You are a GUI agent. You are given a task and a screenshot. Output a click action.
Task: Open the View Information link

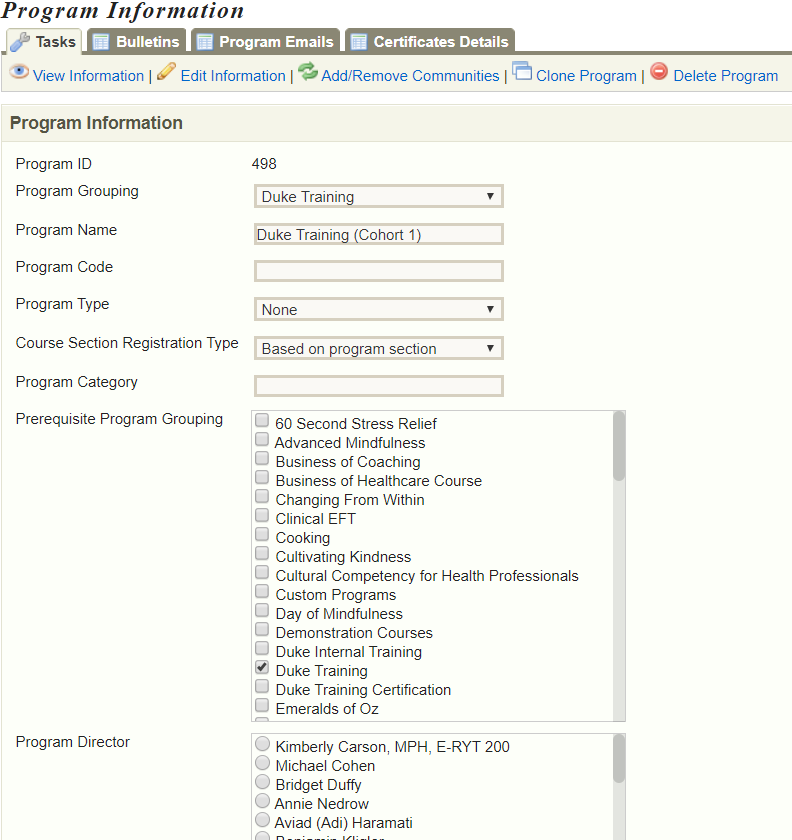[88, 76]
